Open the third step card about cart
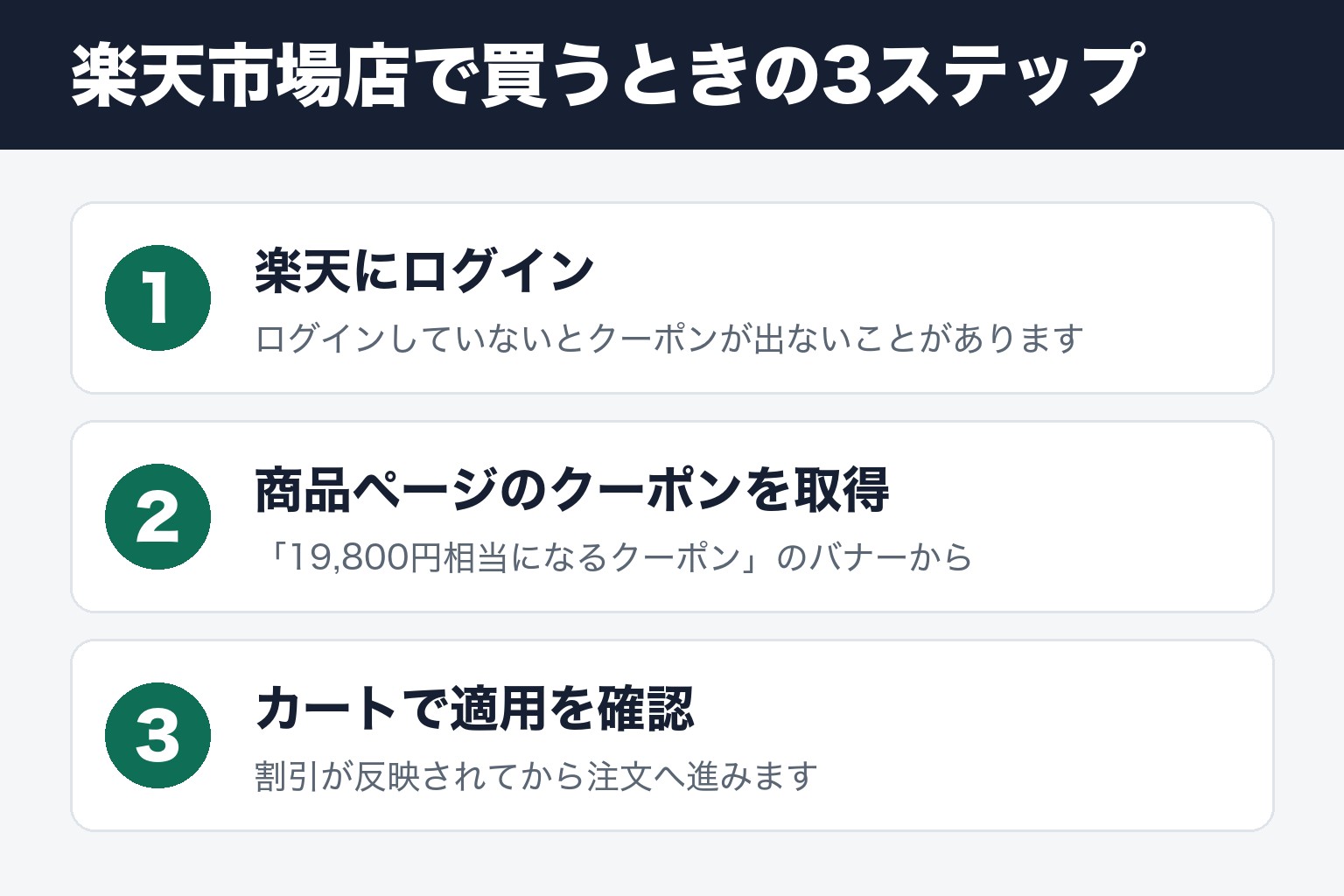This screenshot has height=896, width=1344. (672, 736)
